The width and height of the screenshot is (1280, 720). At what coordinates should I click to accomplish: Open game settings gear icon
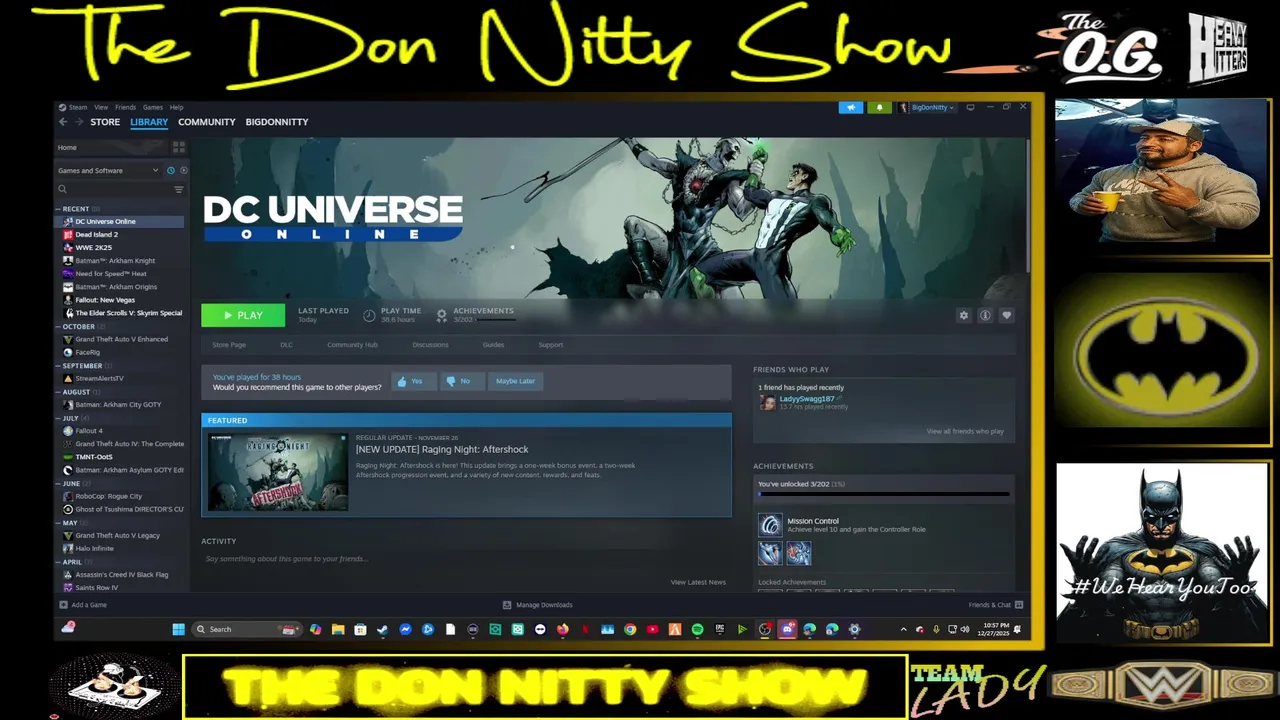pyautogui.click(x=964, y=315)
